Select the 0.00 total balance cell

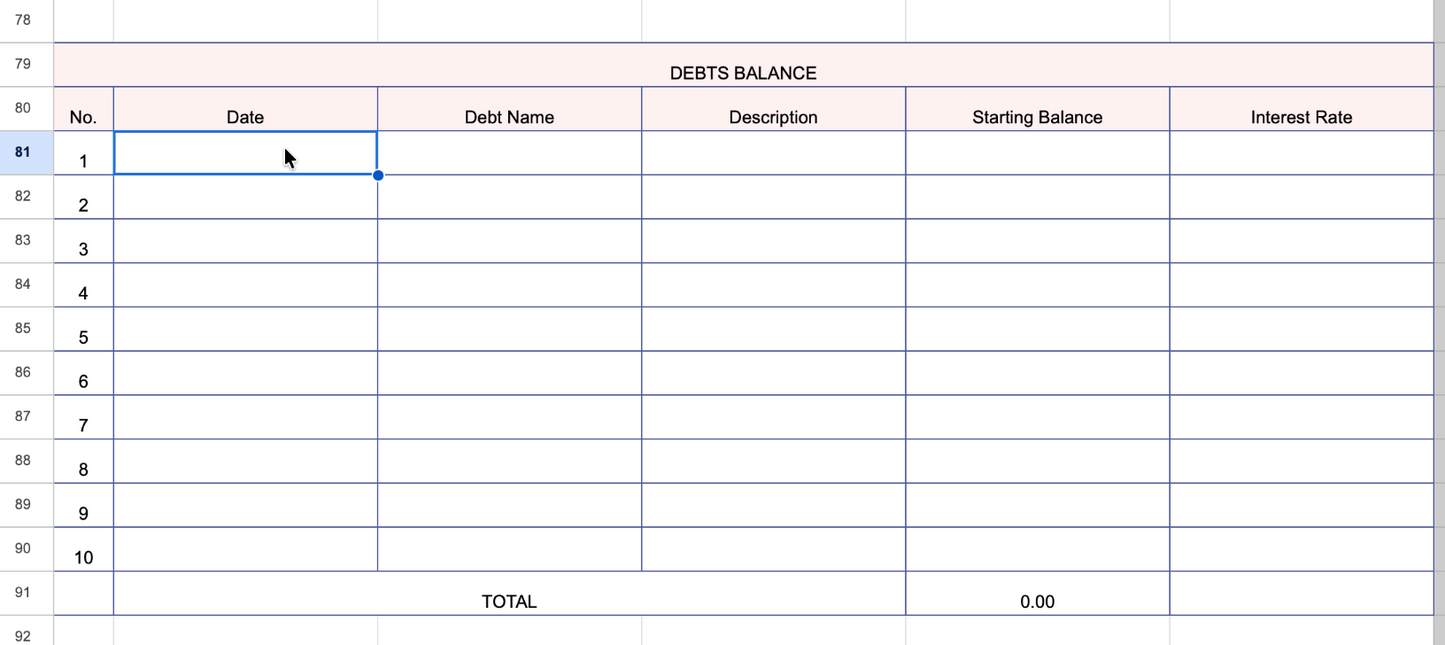[1037, 593]
